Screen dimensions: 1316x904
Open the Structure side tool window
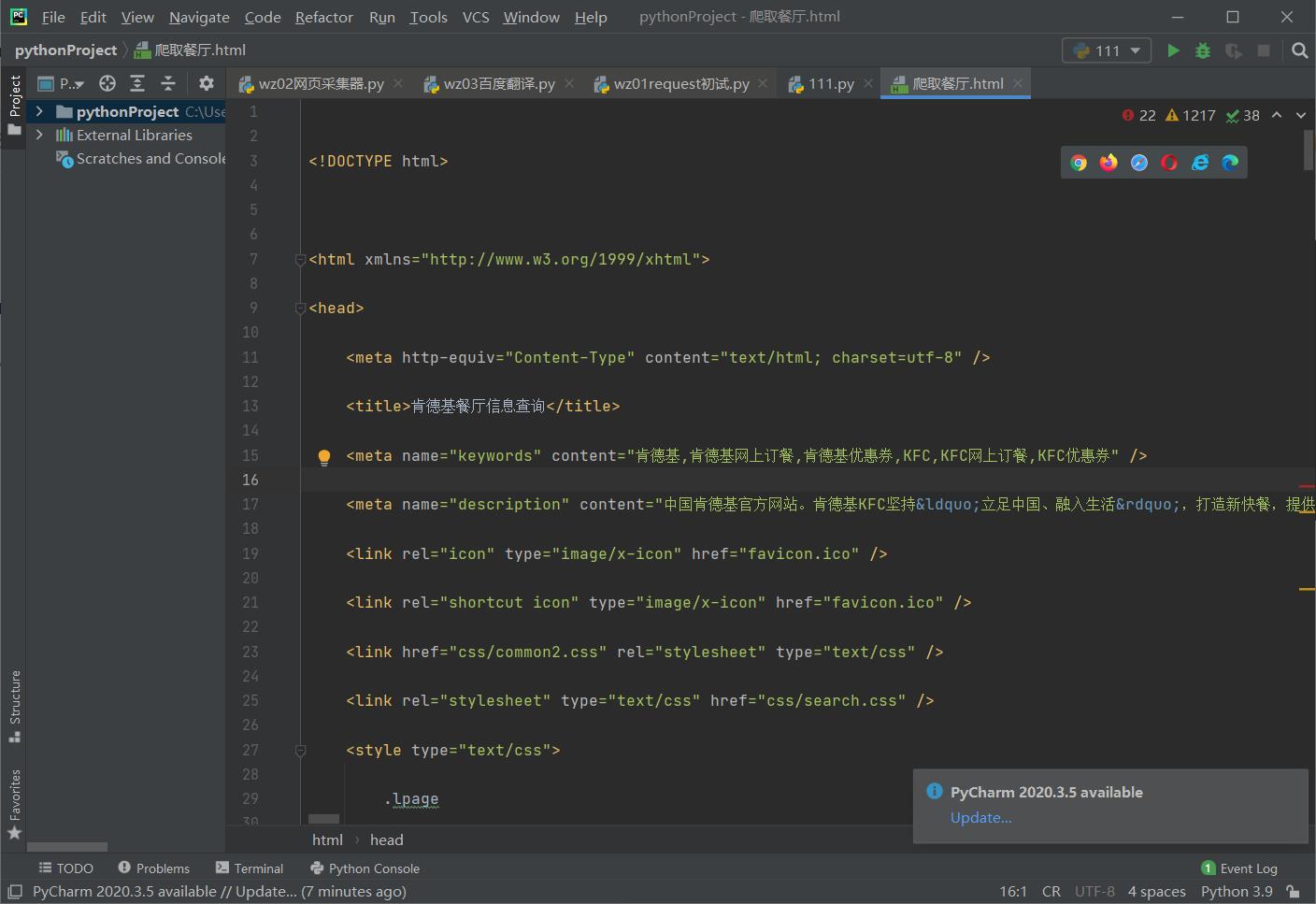click(x=14, y=706)
